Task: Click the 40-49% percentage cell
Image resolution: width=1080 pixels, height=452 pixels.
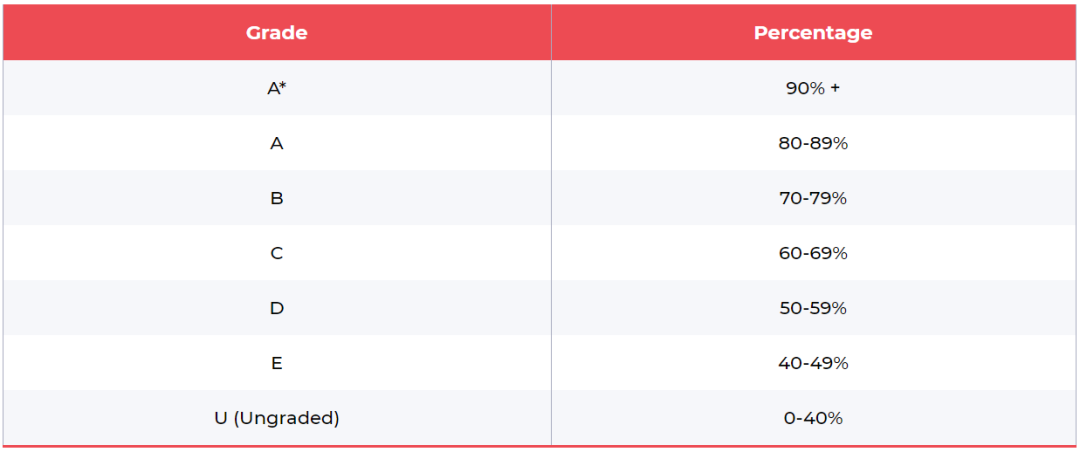Action: [x=812, y=363]
